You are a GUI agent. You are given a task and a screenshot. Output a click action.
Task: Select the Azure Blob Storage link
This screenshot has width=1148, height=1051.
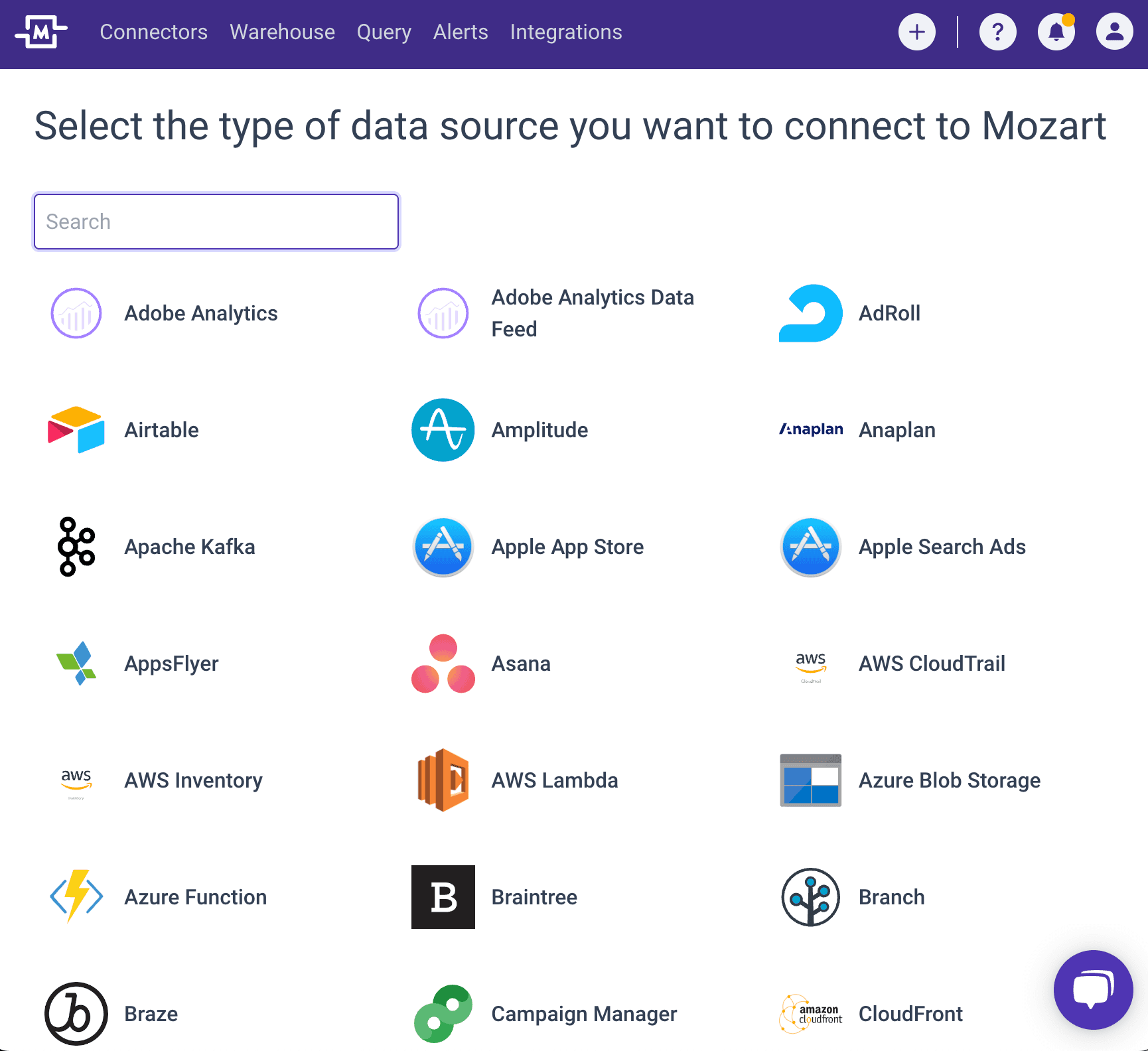coord(950,780)
